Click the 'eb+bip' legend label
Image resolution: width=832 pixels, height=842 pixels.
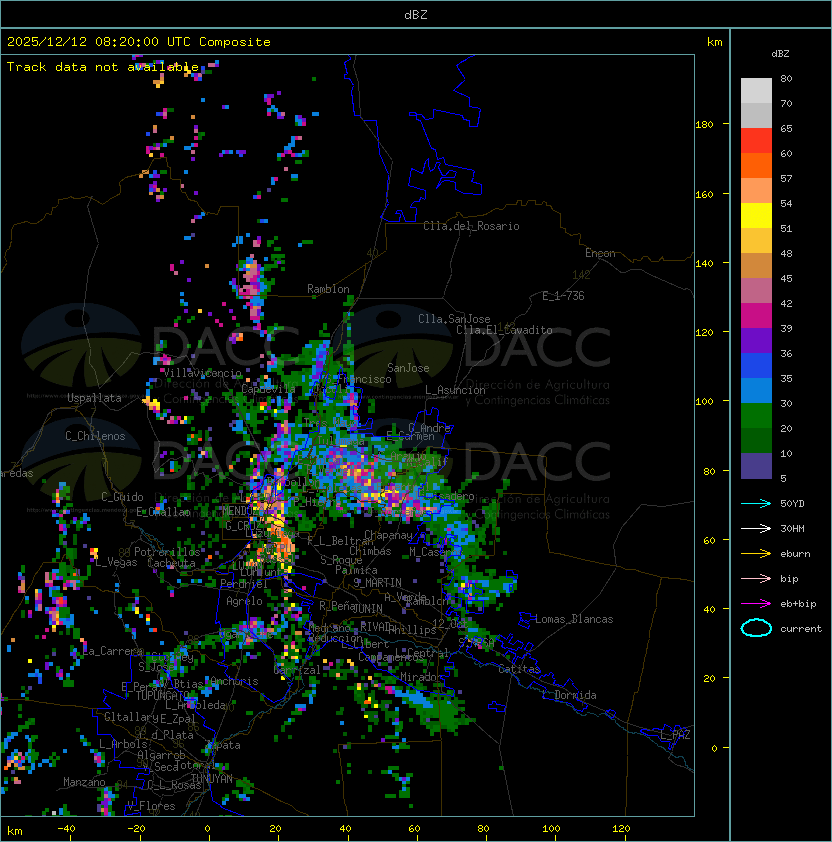tap(798, 604)
